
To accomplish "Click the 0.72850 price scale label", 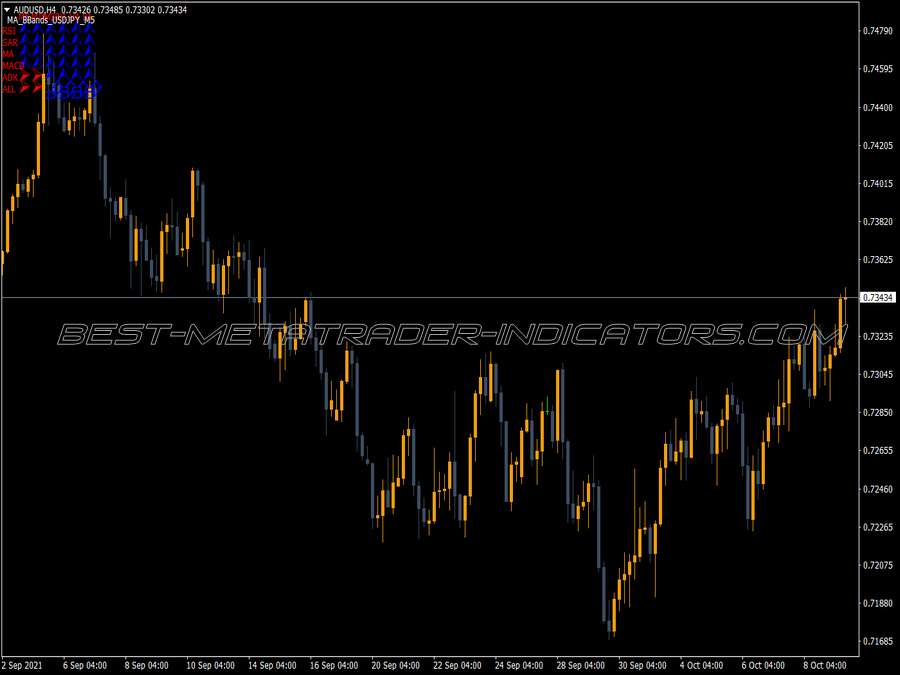I will (x=878, y=412).
